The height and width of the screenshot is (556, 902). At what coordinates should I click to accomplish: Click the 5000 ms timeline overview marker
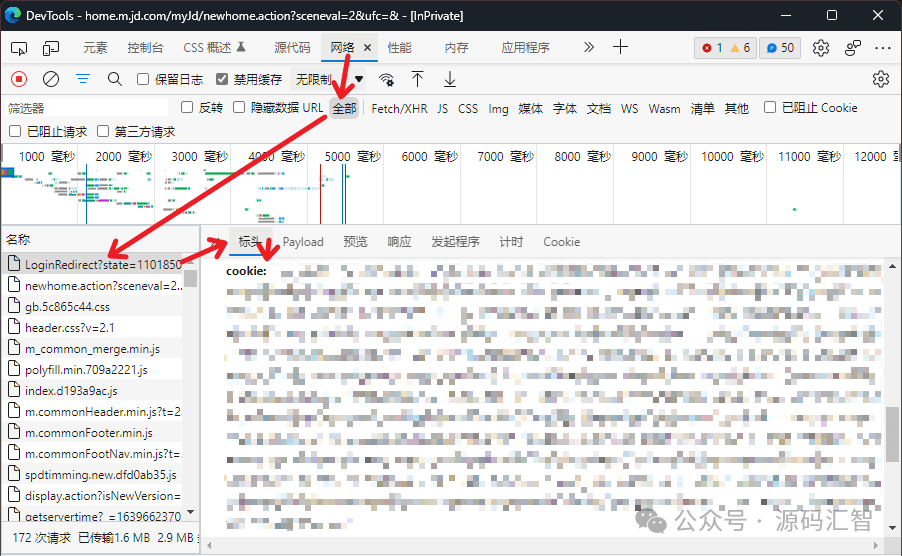point(352,156)
